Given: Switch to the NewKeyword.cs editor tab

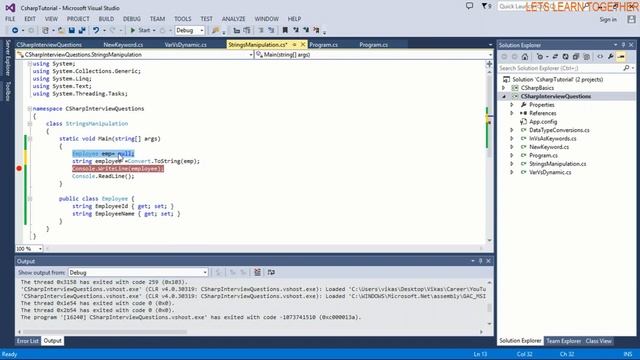Looking at the screenshot, I should click(x=123, y=45).
